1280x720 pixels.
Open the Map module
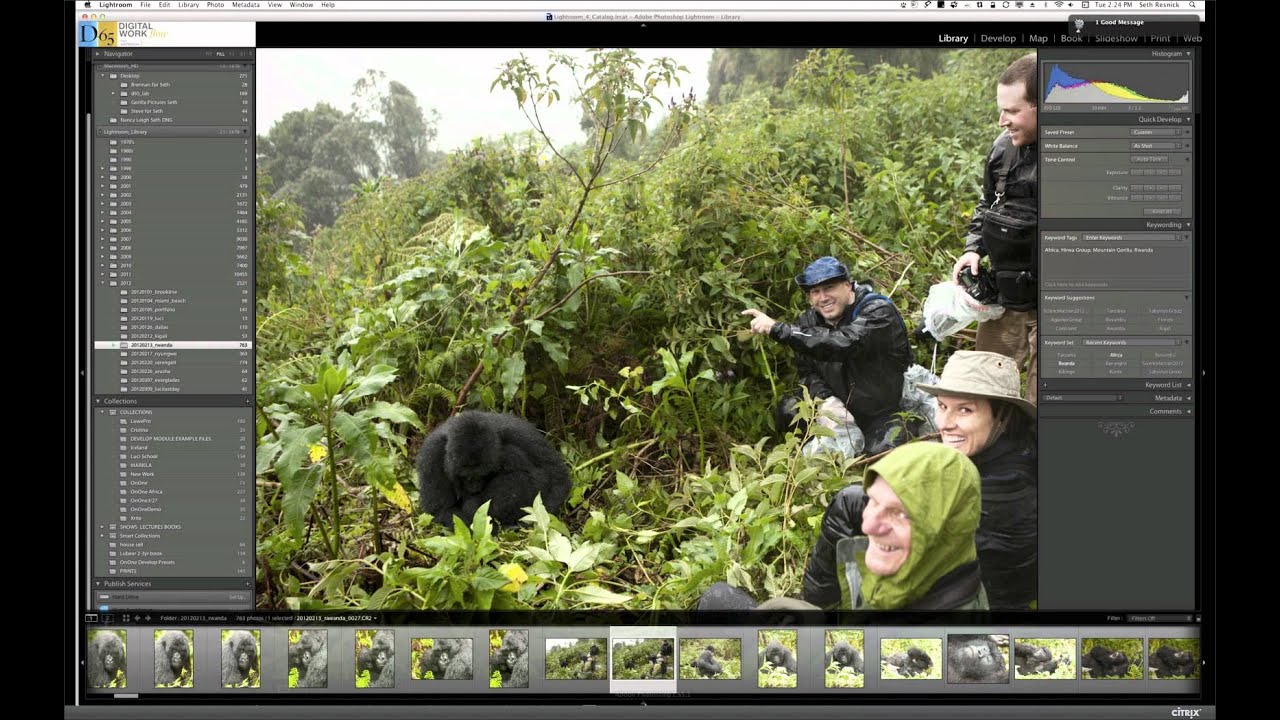1038,38
